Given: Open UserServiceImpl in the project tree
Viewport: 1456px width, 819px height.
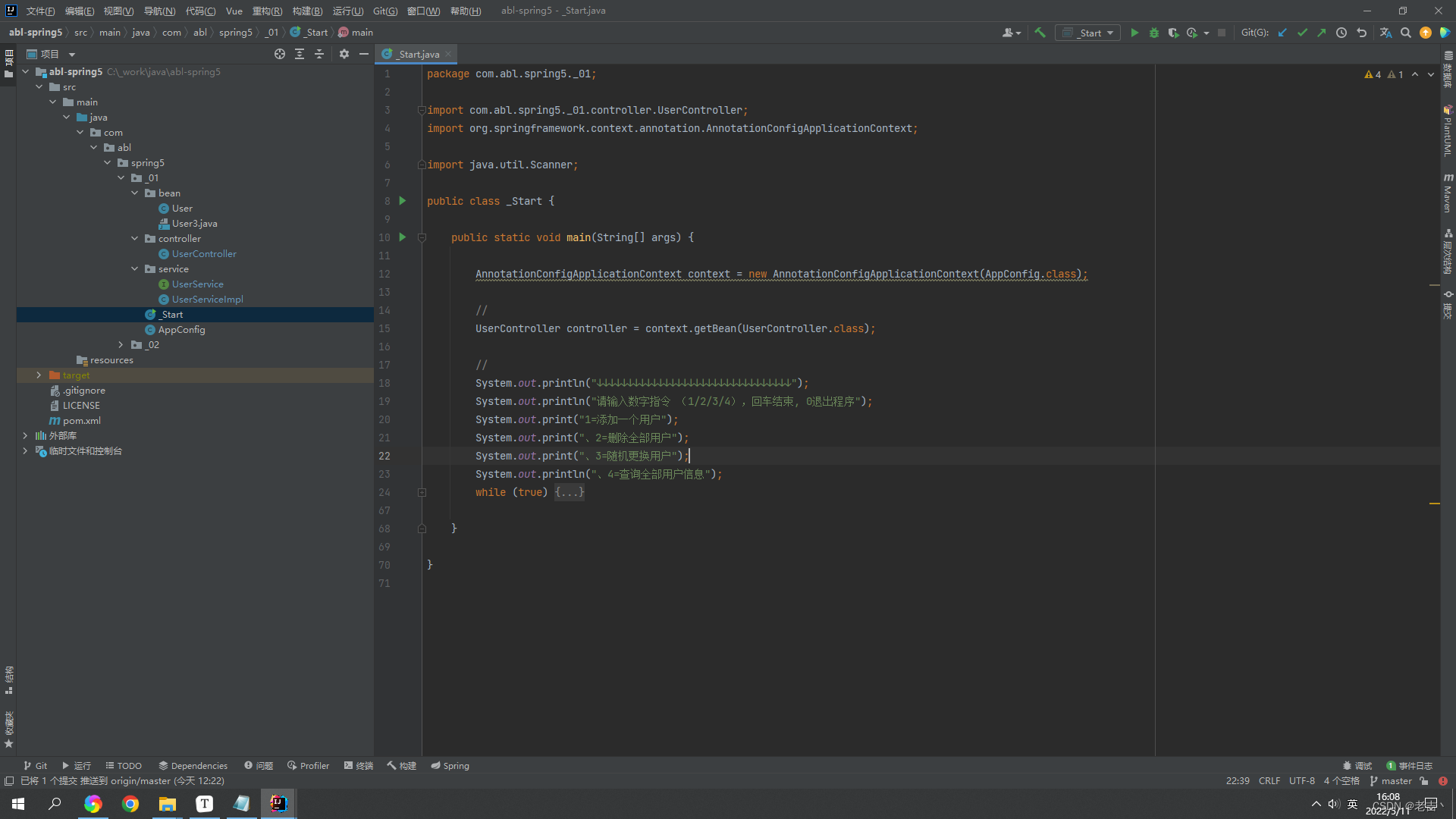Looking at the screenshot, I should (207, 300).
